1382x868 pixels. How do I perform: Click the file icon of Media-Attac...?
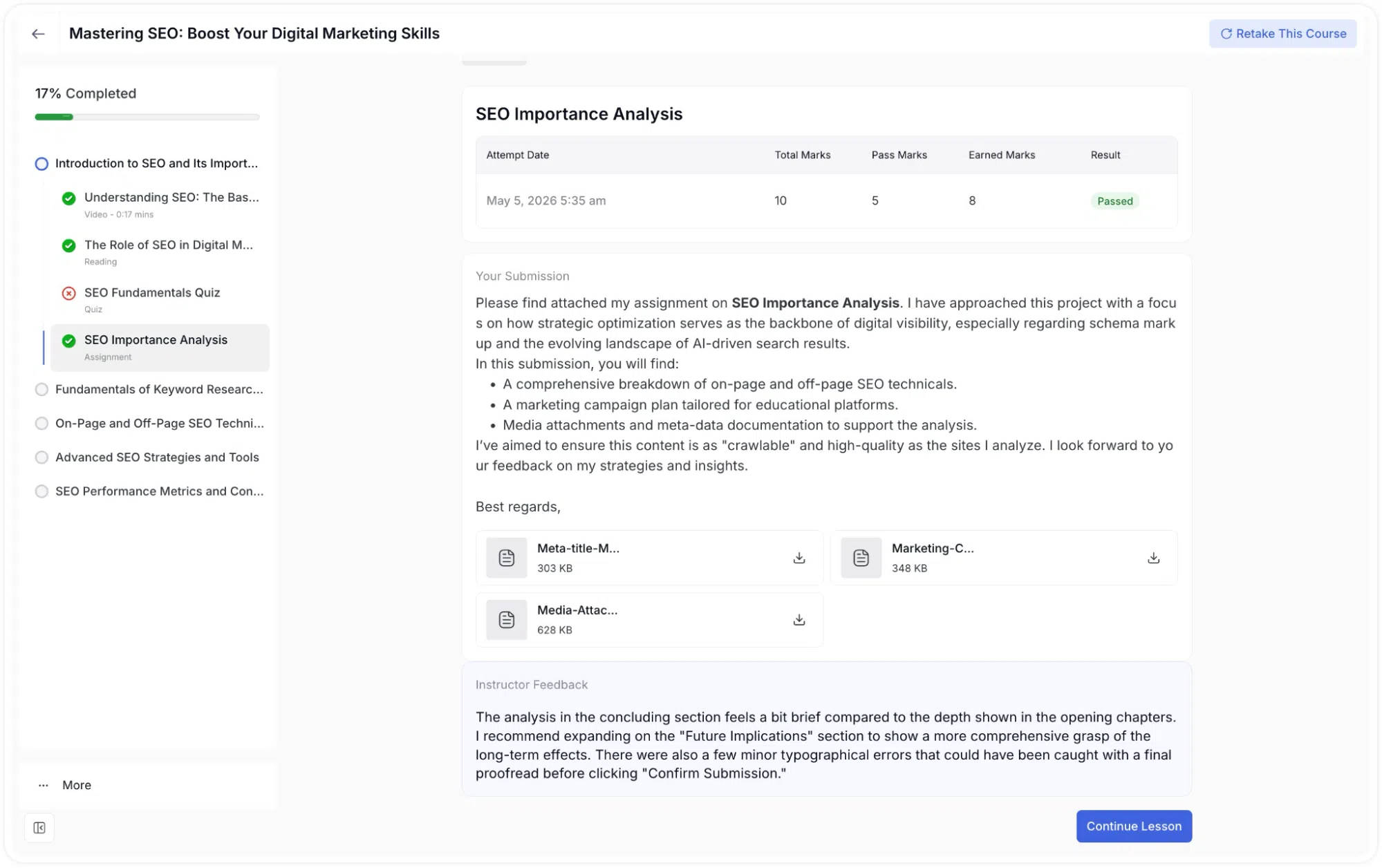(507, 620)
